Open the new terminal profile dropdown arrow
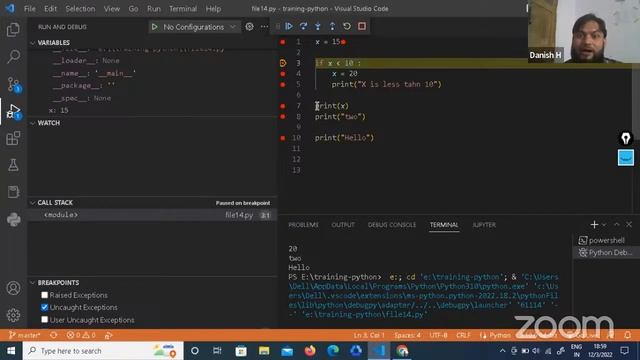640x360 pixels. (604, 225)
